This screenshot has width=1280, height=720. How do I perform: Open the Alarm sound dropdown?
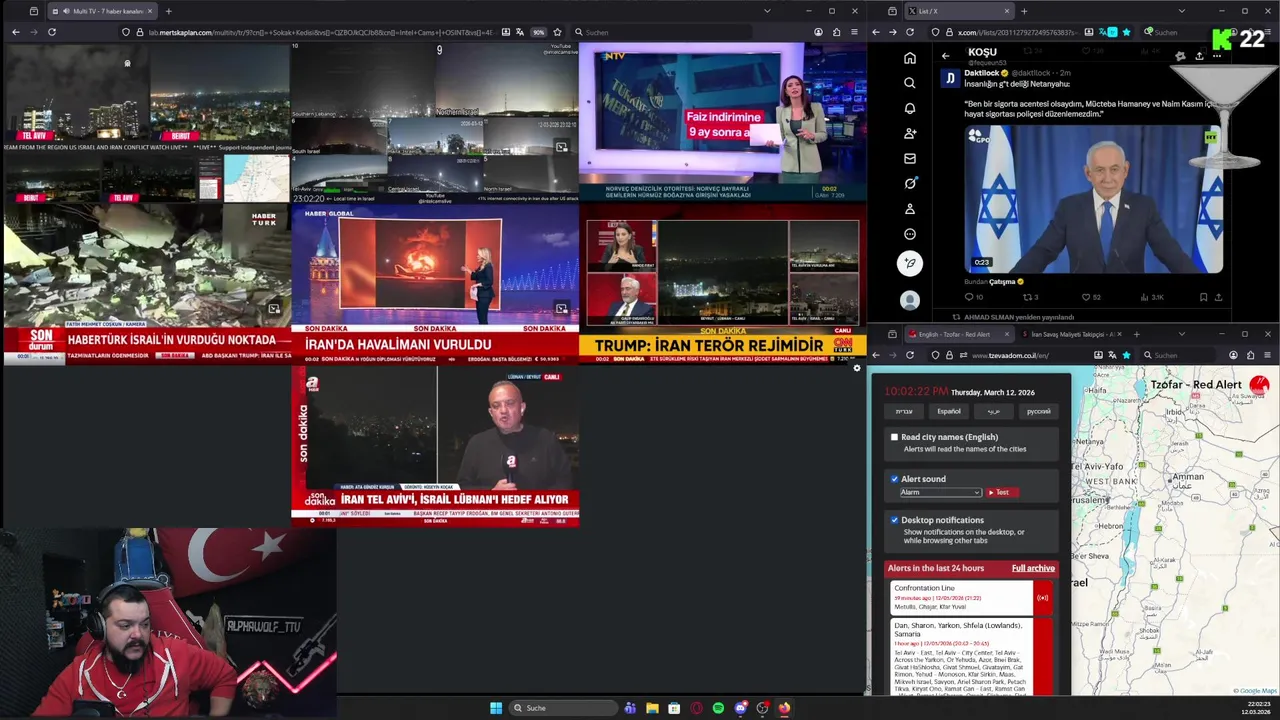pos(940,492)
